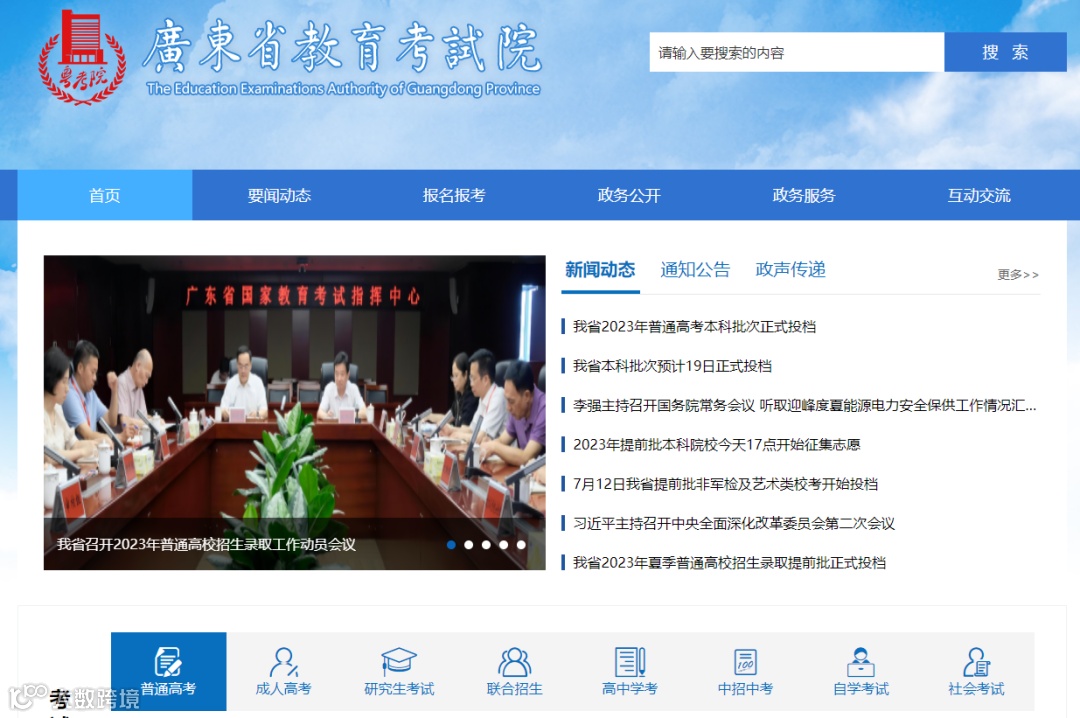Open the 社会考试 person icon

975,663
